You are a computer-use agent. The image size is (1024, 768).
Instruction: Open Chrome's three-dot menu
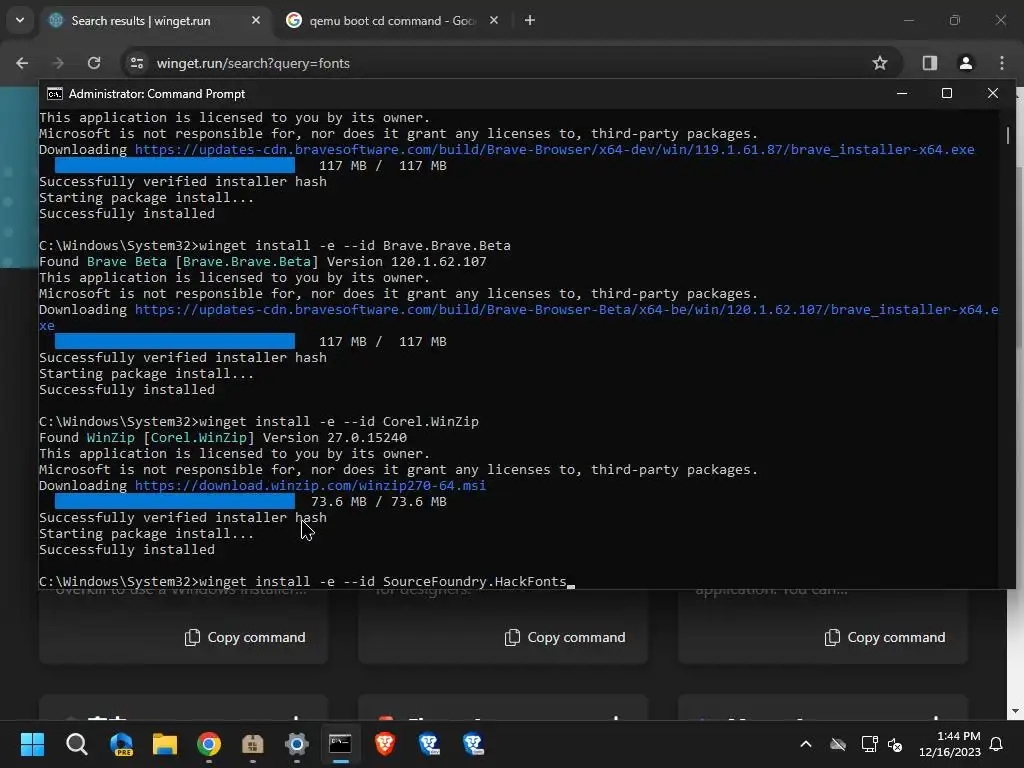click(1002, 63)
